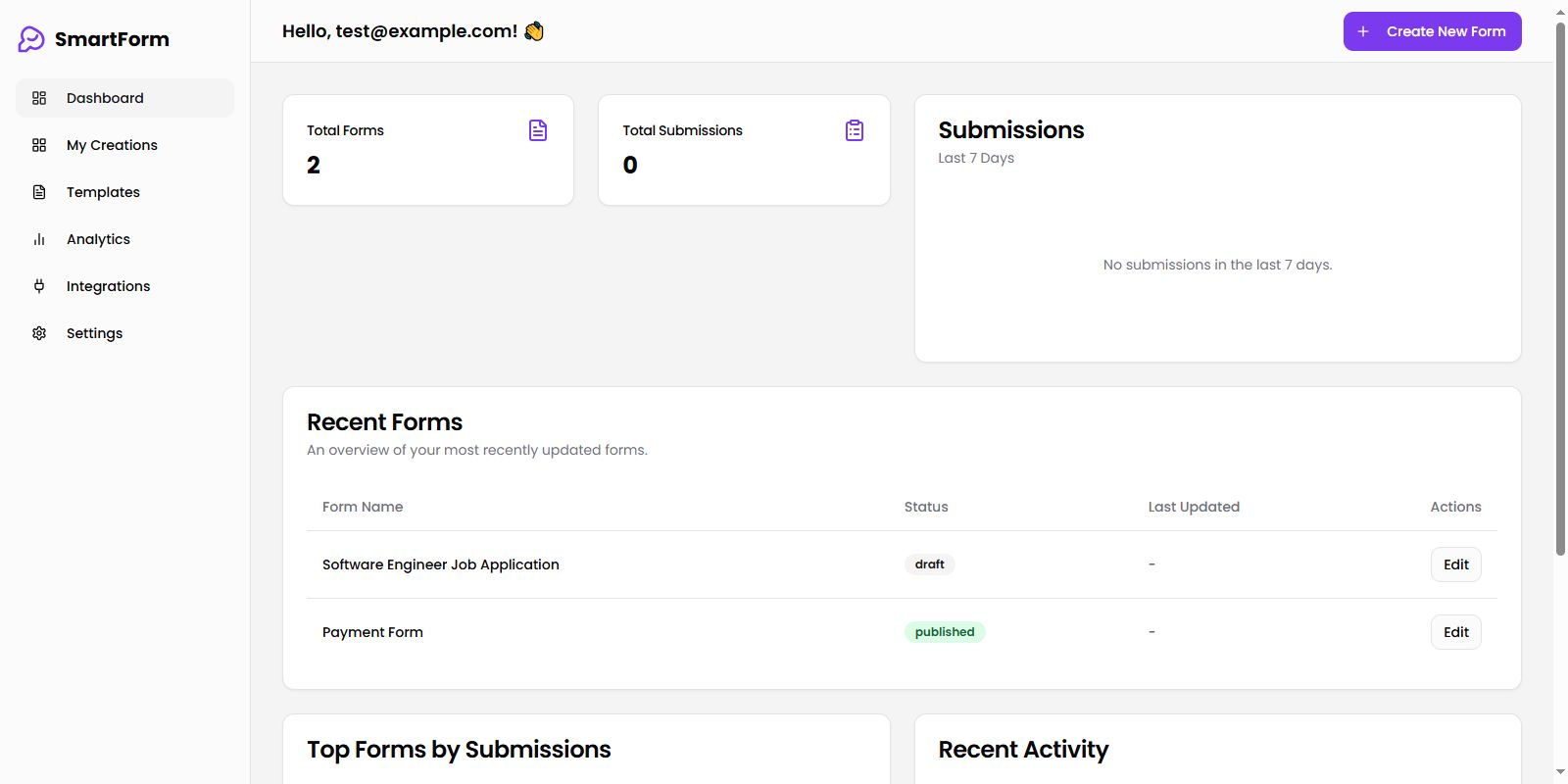The image size is (1568, 784).
Task: Edit the Software Engineer Job Application form
Action: click(1455, 564)
